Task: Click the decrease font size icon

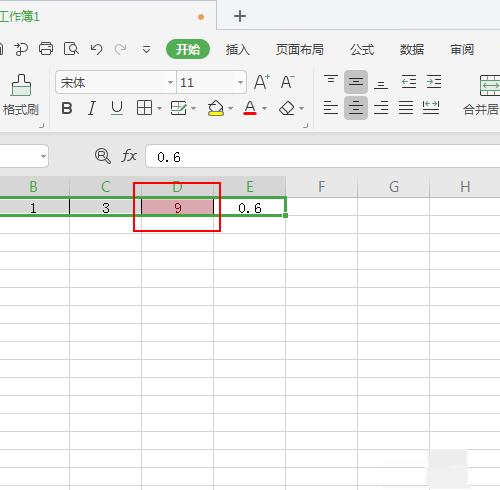Action: (x=287, y=82)
